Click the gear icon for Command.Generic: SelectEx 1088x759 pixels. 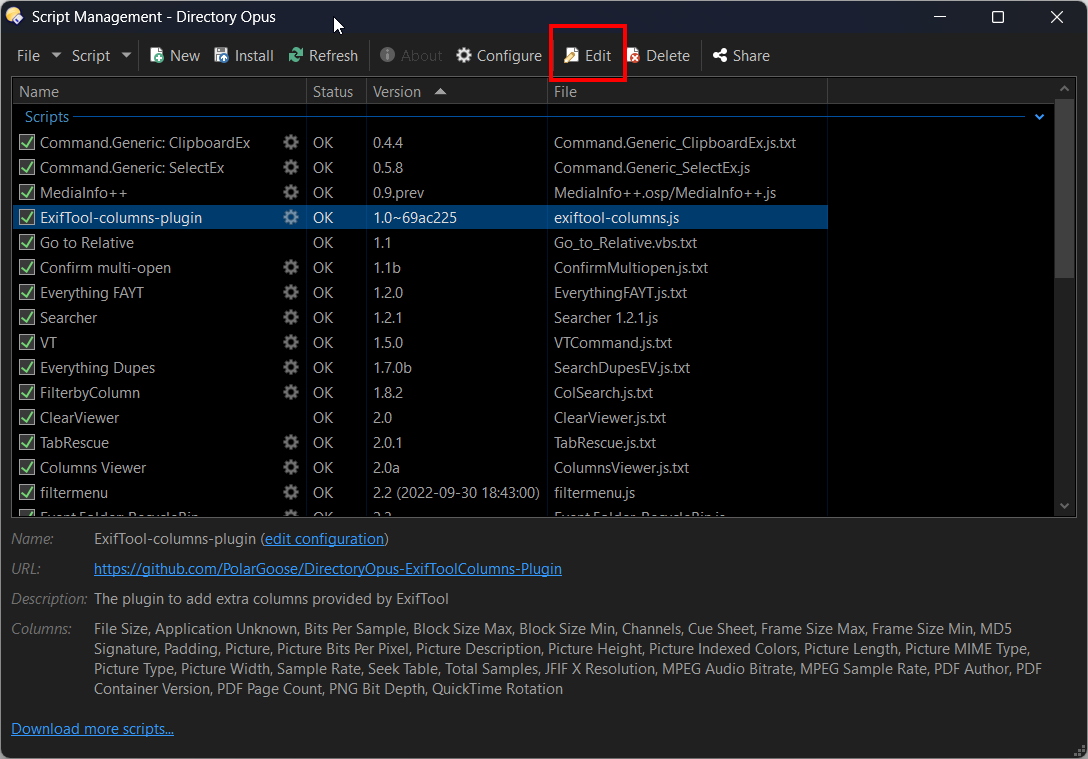pyautogui.click(x=291, y=167)
